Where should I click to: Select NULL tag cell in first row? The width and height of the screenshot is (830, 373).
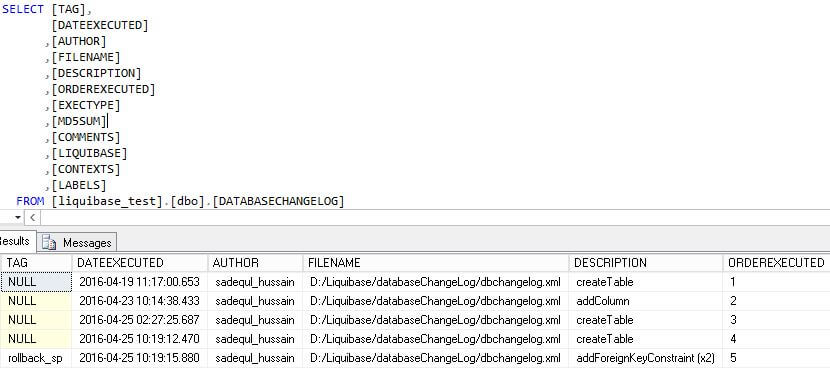click(x=36, y=282)
